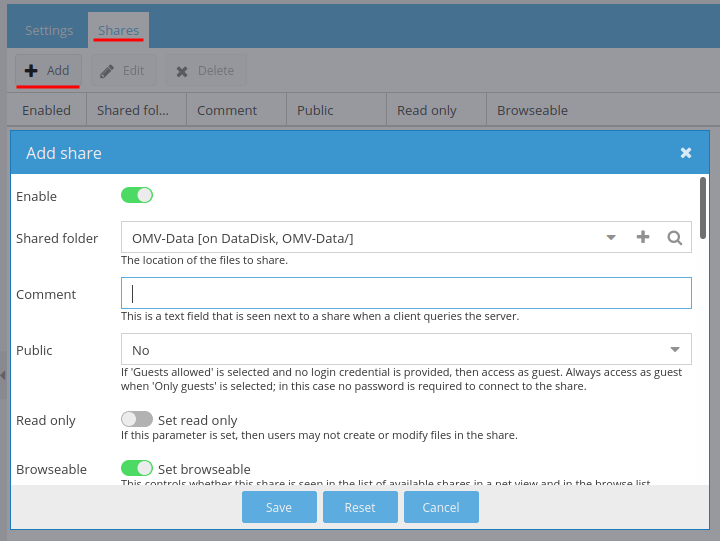The height and width of the screenshot is (541, 720).
Task: Sort by the Enabled column header
Action: [46, 110]
